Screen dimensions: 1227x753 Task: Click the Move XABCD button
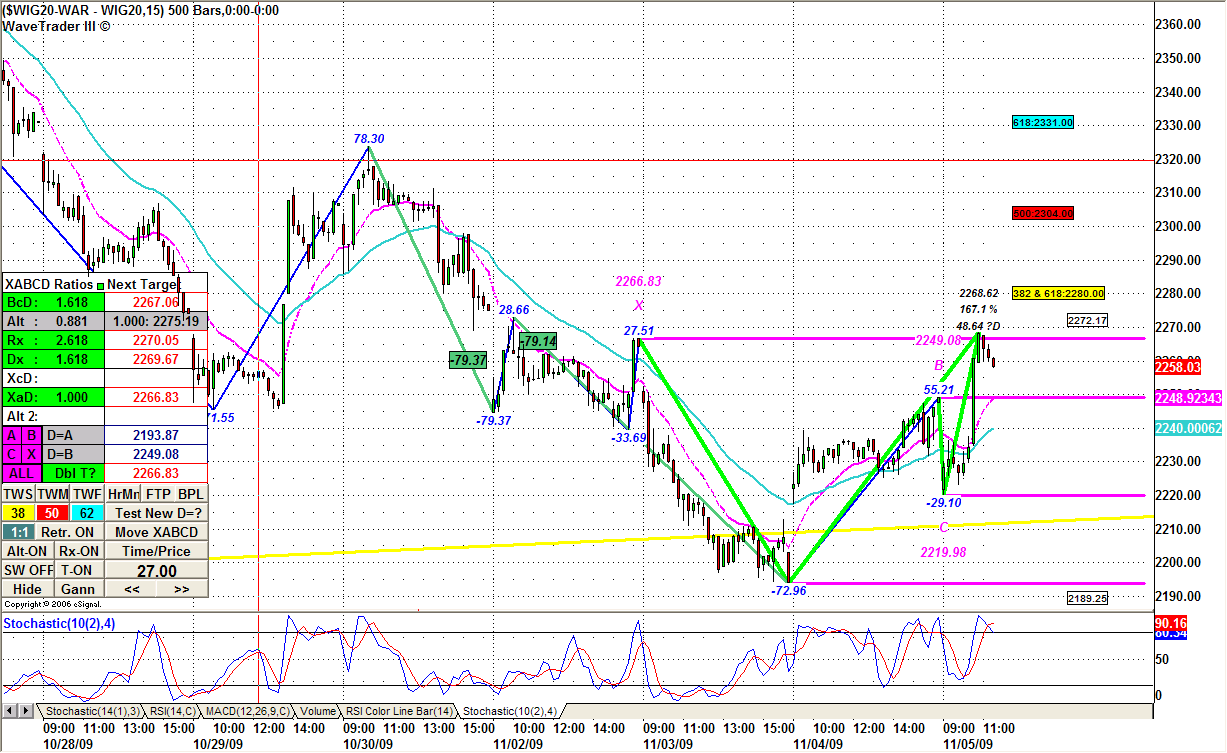pyautogui.click(x=157, y=532)
